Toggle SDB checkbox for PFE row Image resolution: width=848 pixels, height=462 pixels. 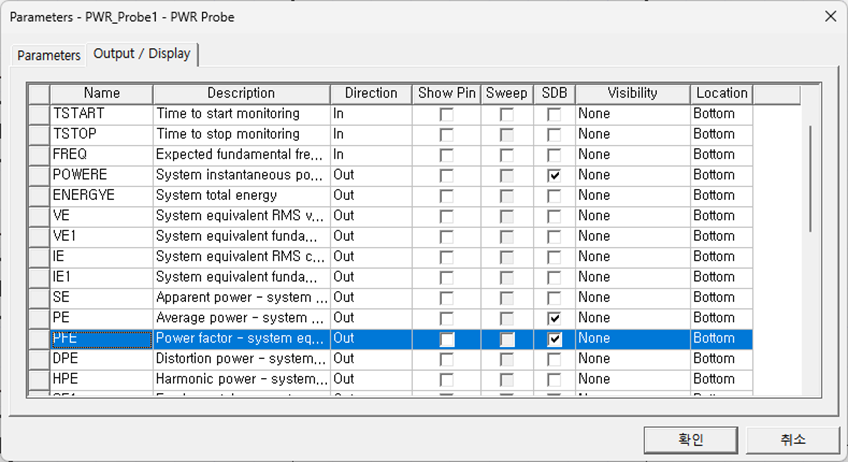554,339
